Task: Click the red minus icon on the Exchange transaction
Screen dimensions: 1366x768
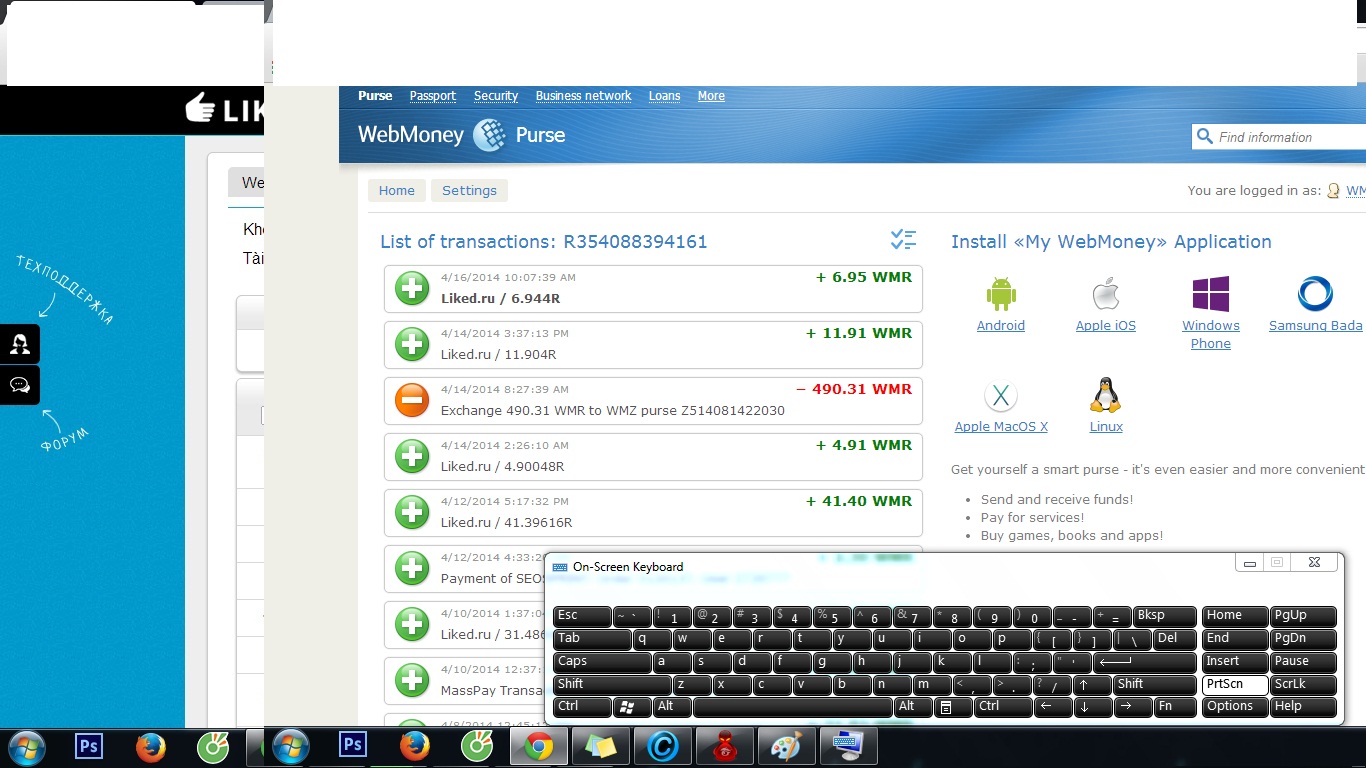Action: click(412, 400)
